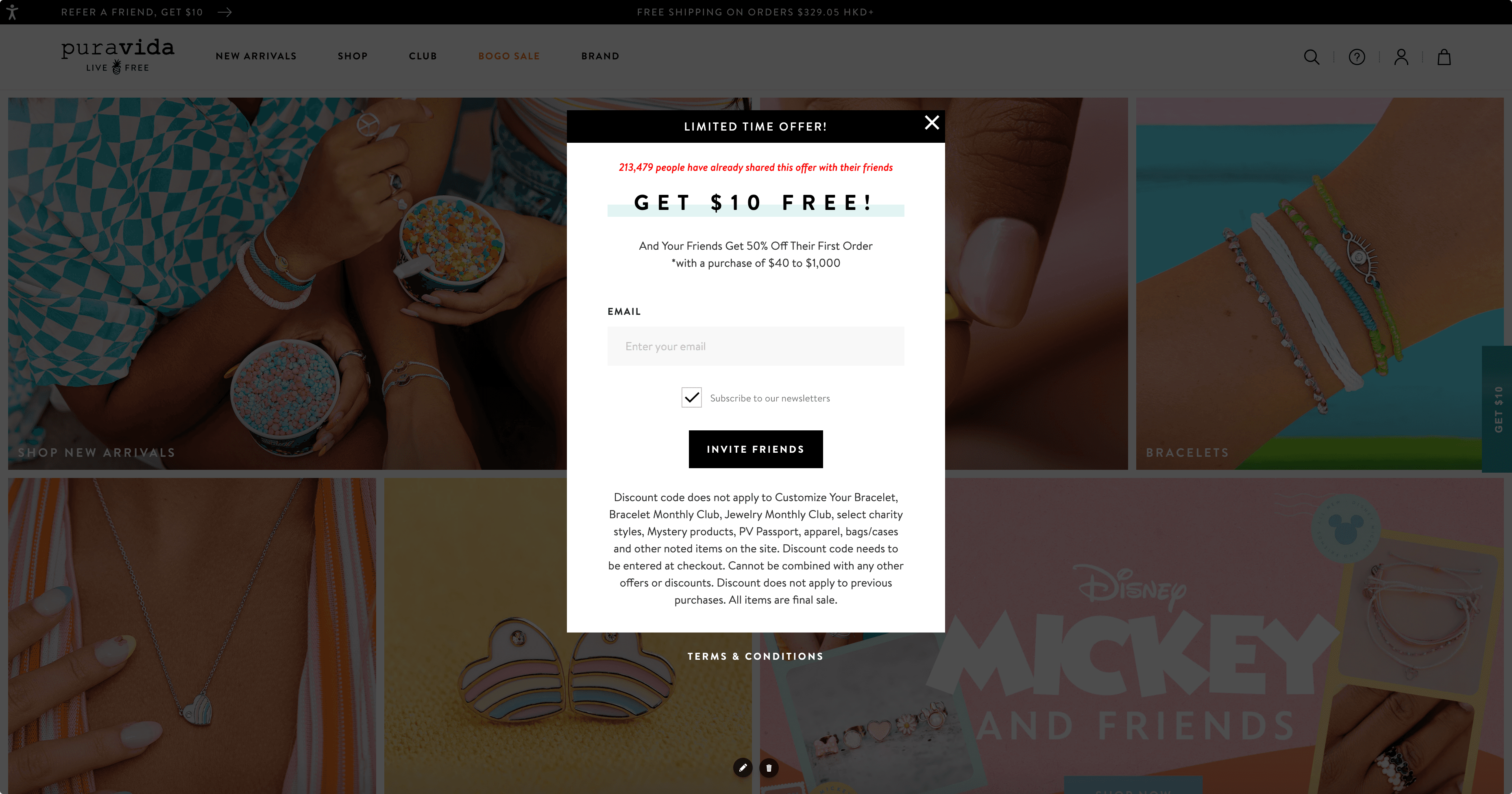Screen dimensions: 1512x794
Task: Click the refer-a-friend arrow icon
Action: 225,12
